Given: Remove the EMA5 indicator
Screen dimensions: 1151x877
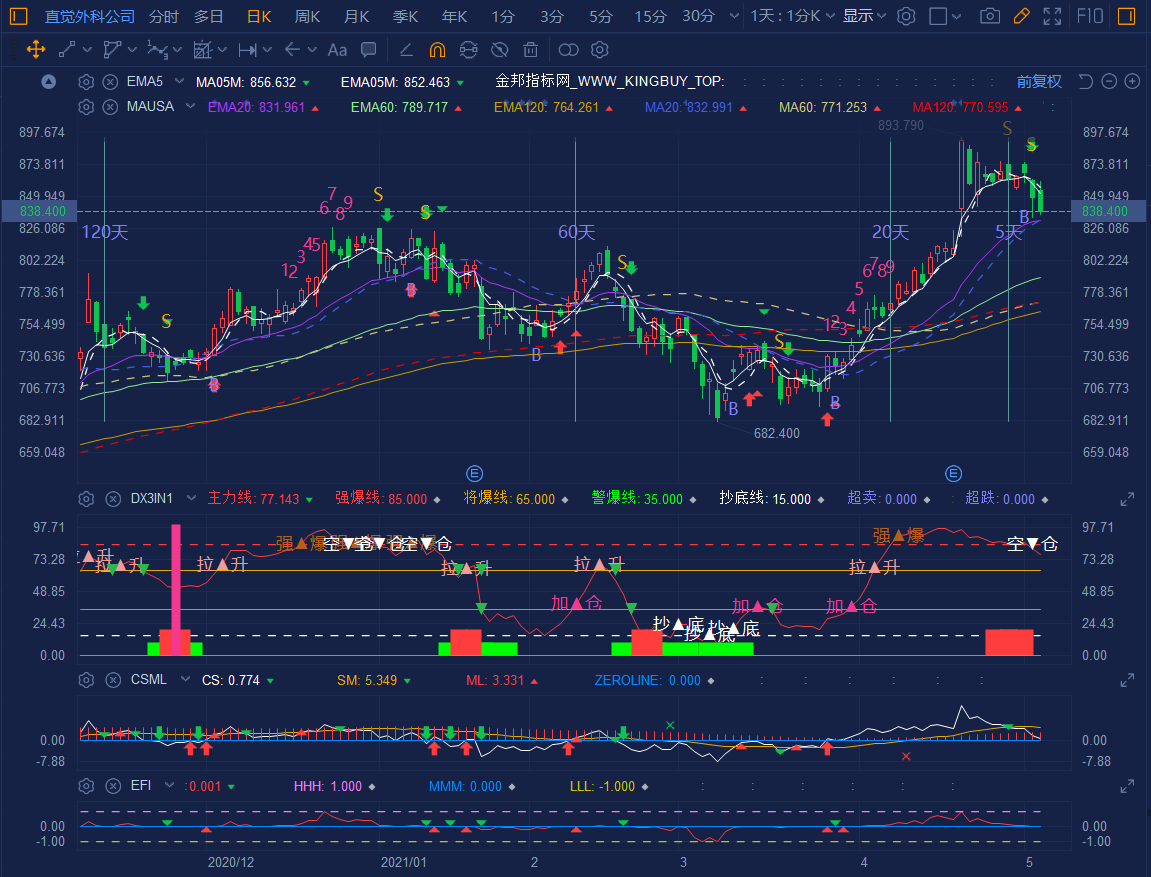Looking at the screenshot, I should pyautogui.click(x=110, y=81).
